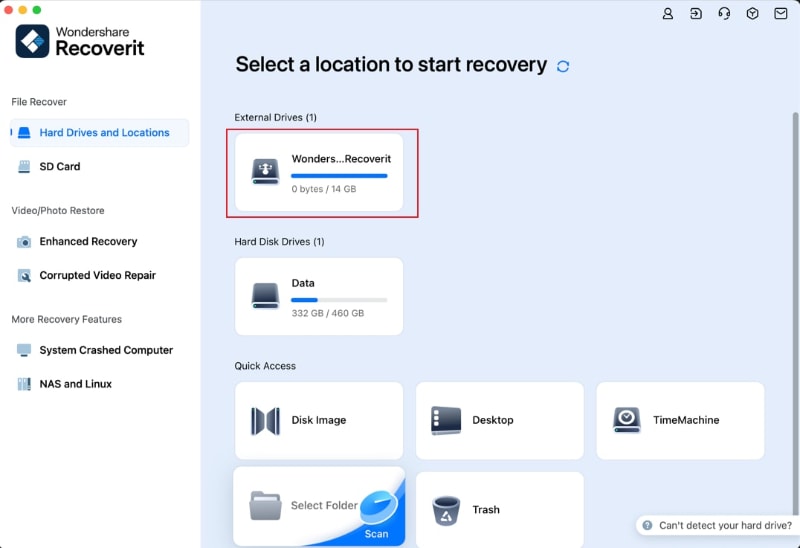Click the Hard Drives and Locations icon

point(24,133)
